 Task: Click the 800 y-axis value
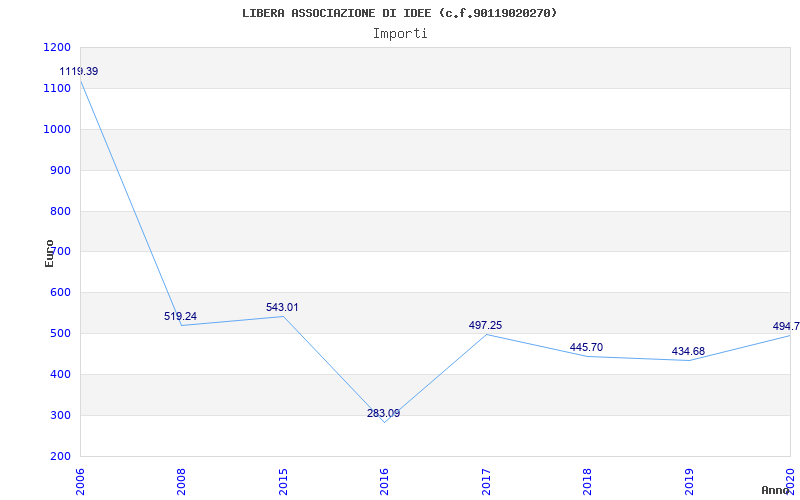[x=60, y=211]
